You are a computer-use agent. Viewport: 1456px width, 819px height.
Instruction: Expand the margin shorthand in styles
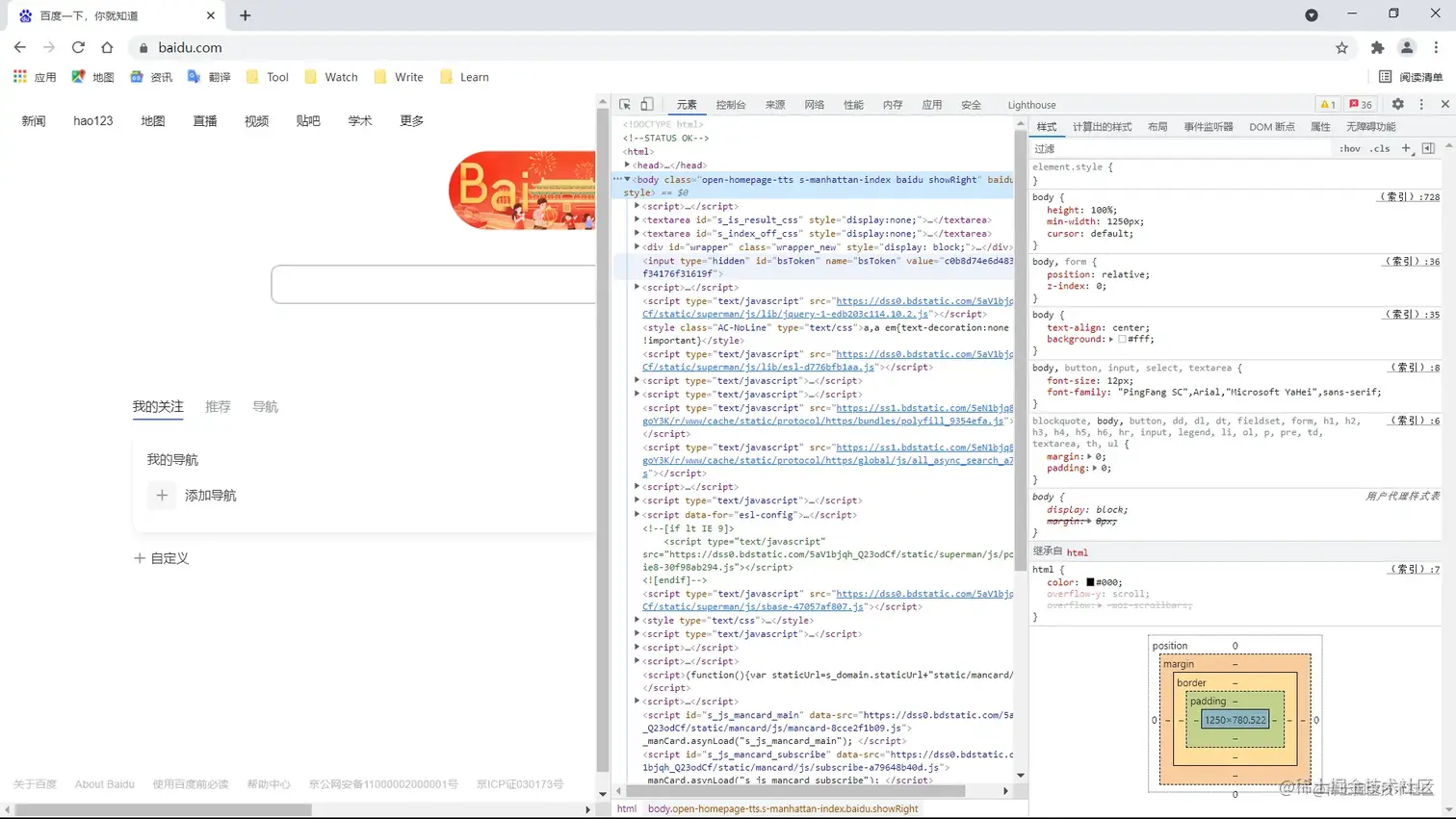click(x=1090, y=457)
